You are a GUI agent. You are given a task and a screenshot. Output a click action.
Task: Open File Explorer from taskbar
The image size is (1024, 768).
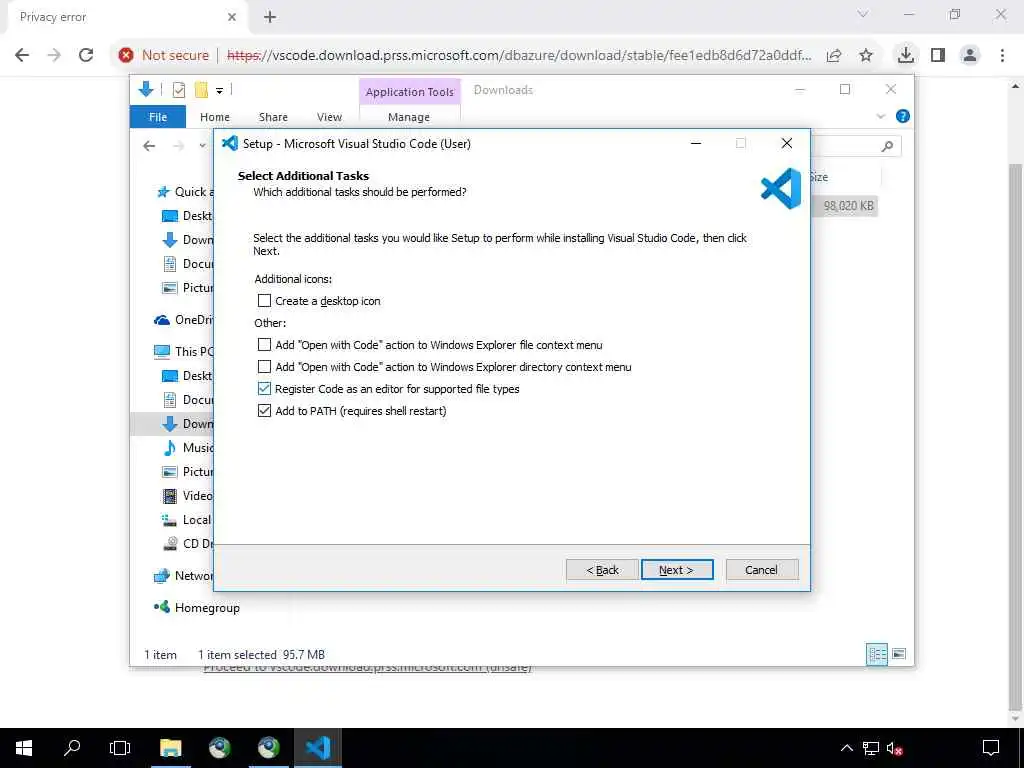[171, 748]
